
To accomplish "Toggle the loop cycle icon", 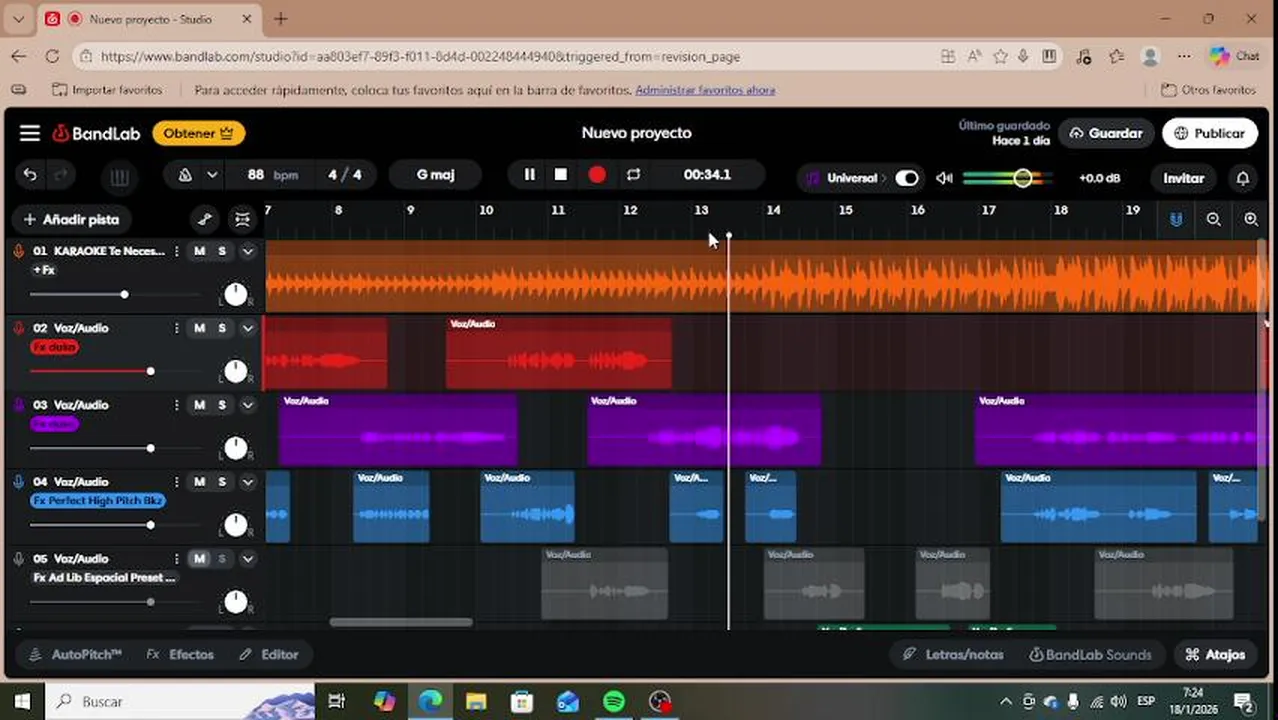I will coord(633,175).
